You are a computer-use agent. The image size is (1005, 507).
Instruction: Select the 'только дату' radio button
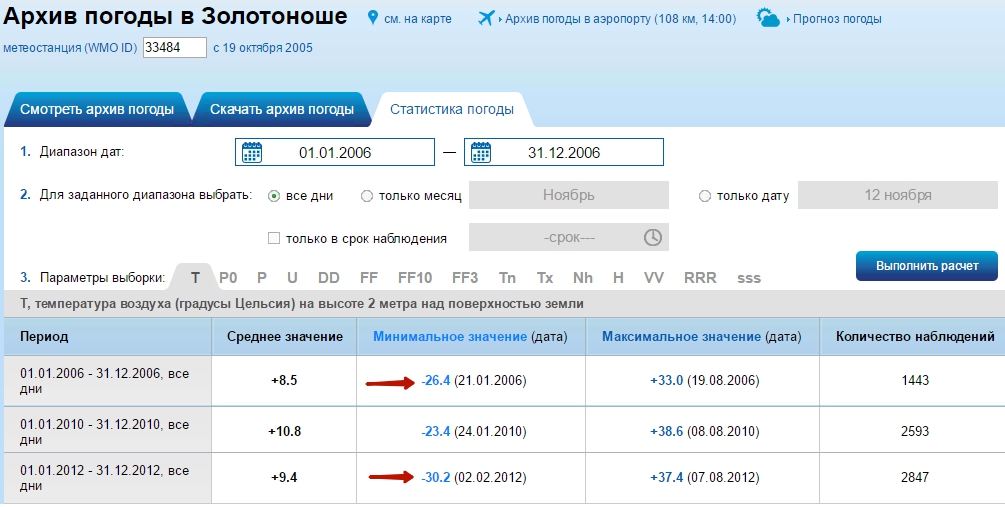[x=704, y=196]
